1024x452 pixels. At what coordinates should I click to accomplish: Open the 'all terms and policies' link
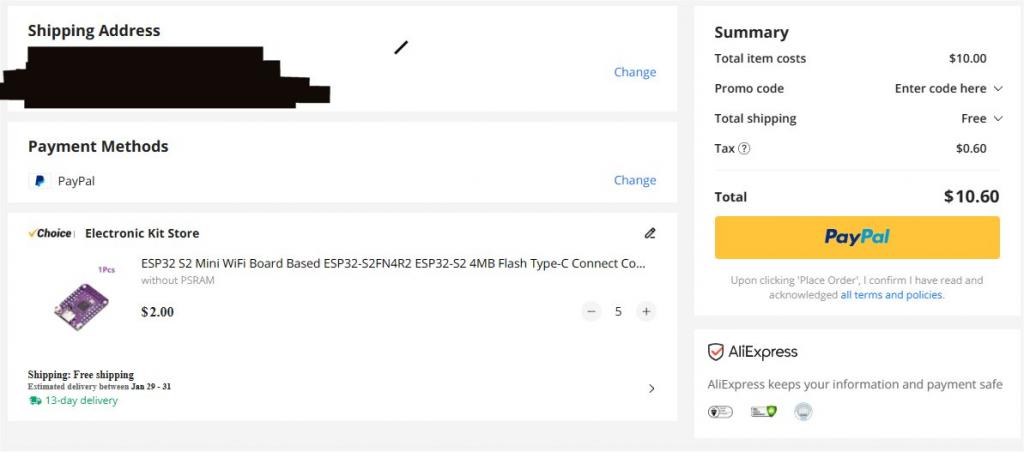(x=891, y=295)
